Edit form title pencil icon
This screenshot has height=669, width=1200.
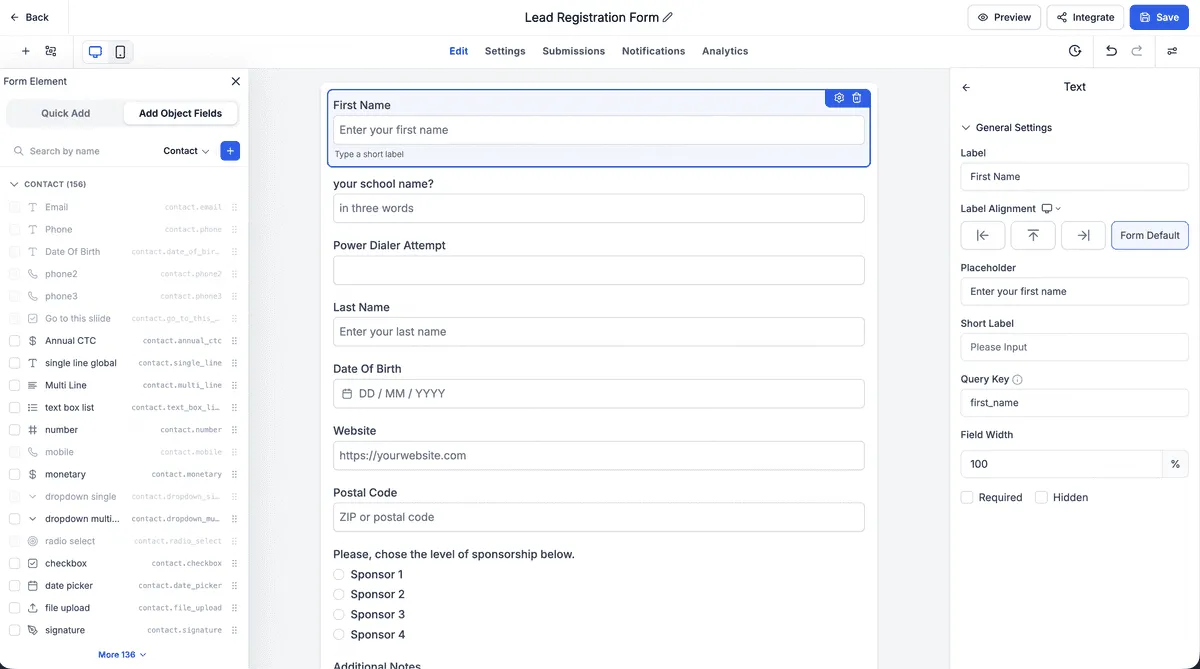point(668,17)
